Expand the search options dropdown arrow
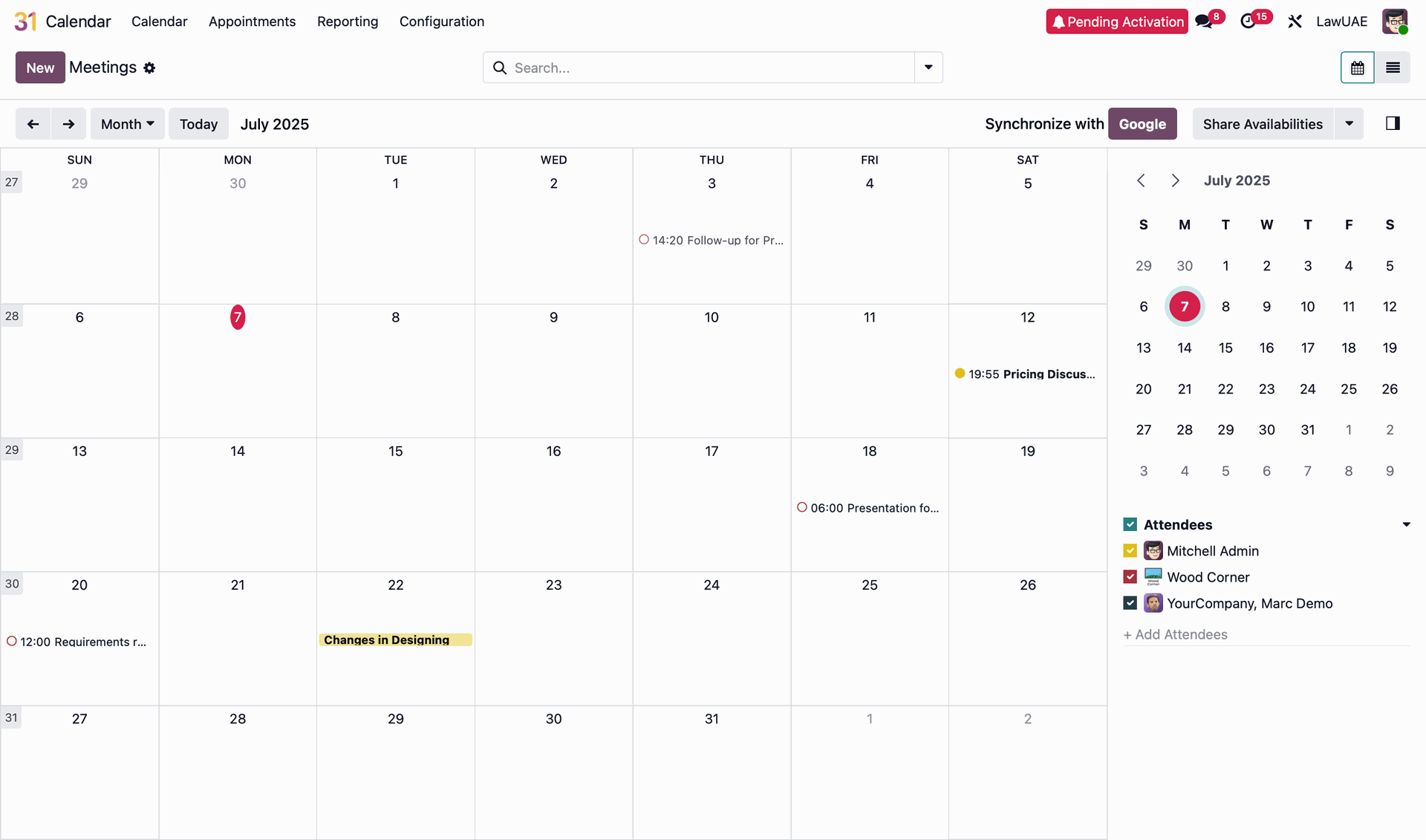This screenshot has width=1426, height=840. (x=928, y=68)
